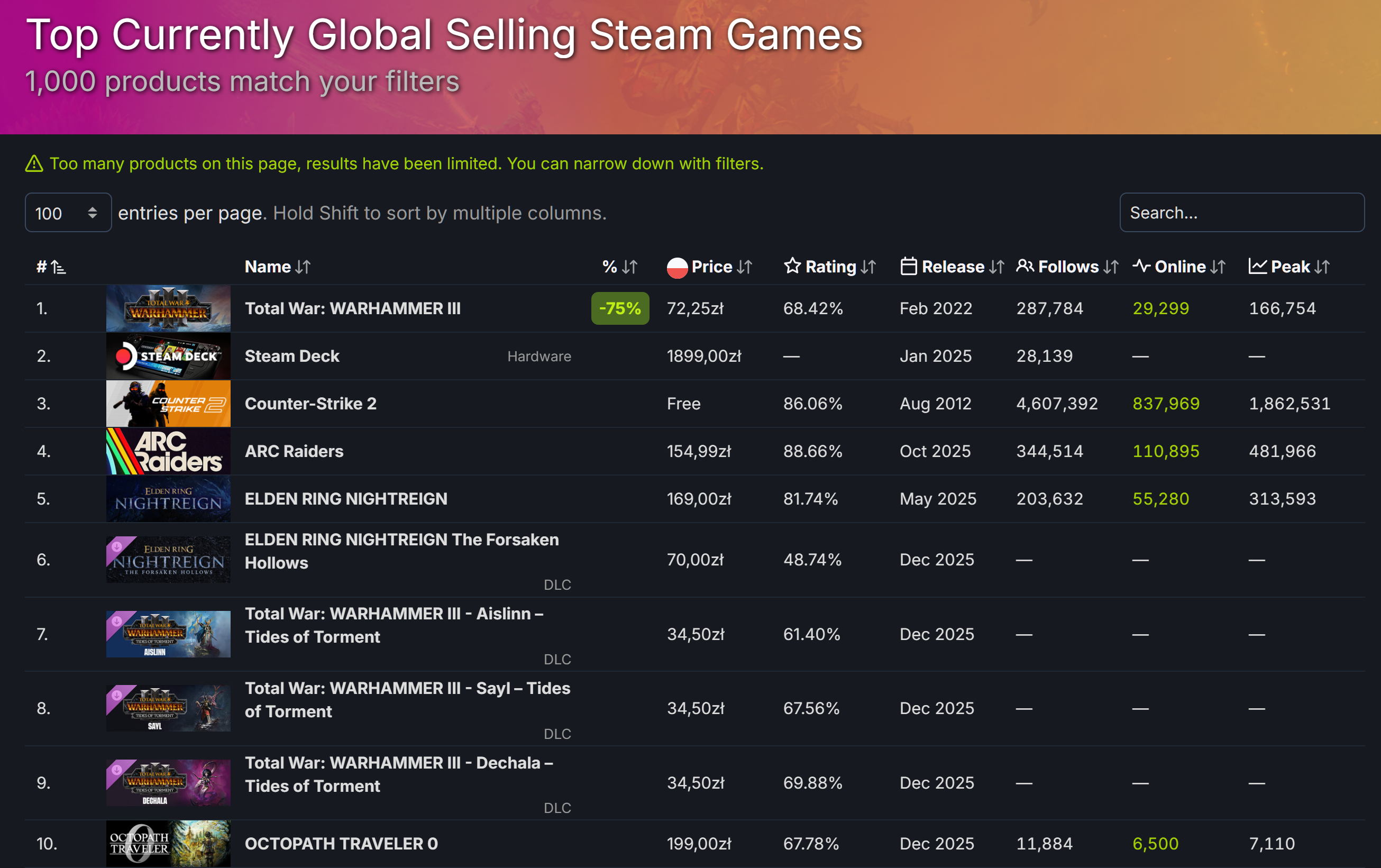Screen dimensions: 1381x868
Task: Click the Steam Deck thumbnail image
Action: (x=168, y=357)
